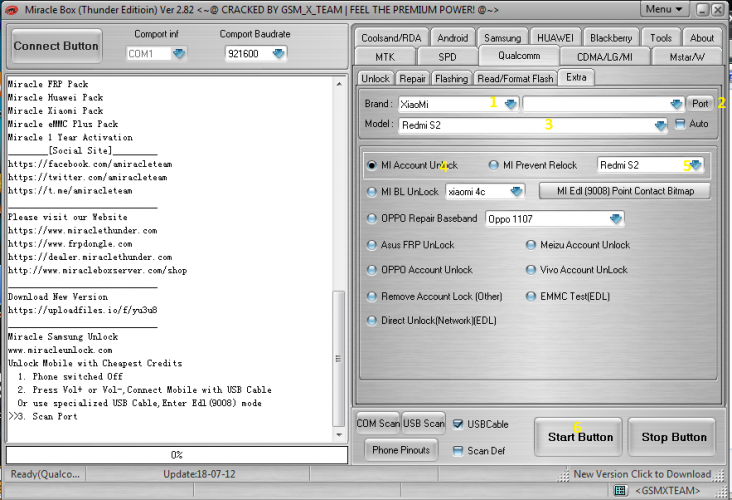Expand the Oppo 1107 dropdown
732x500 pixels.
click(616, 219)
